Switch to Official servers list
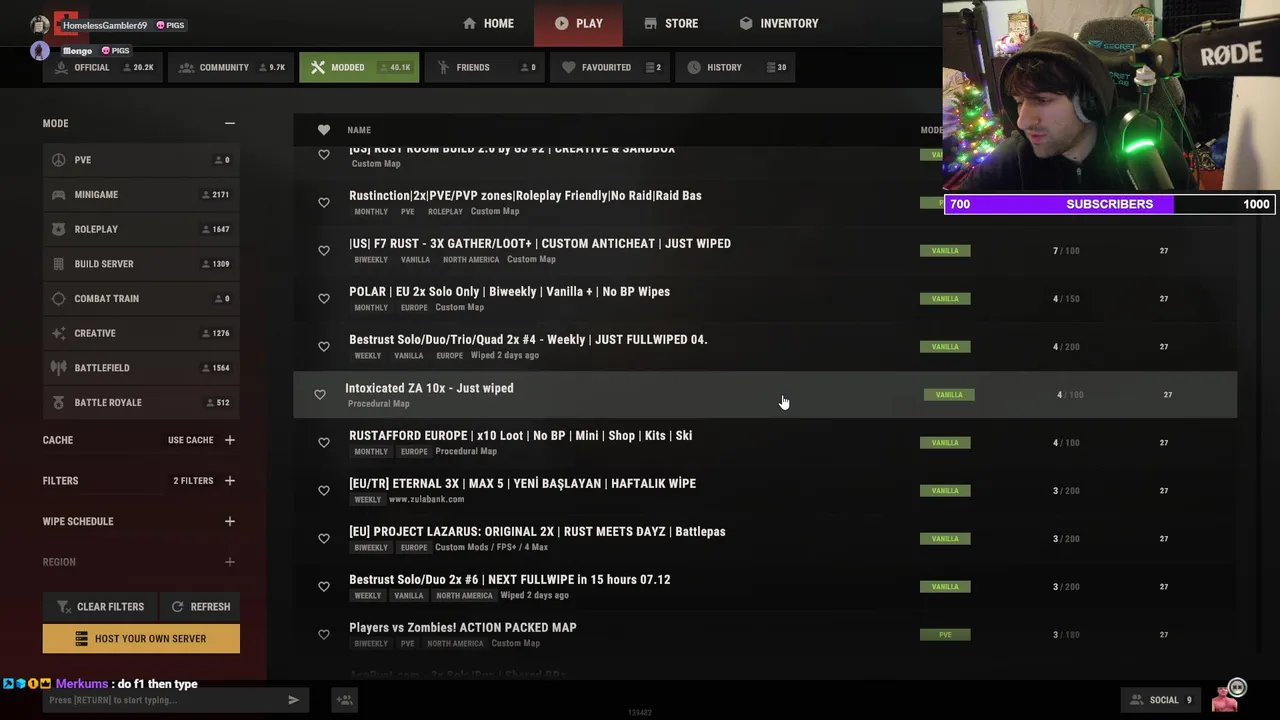Image resolution: width=1280 pixels, height=720 pixels. [105, 67]
